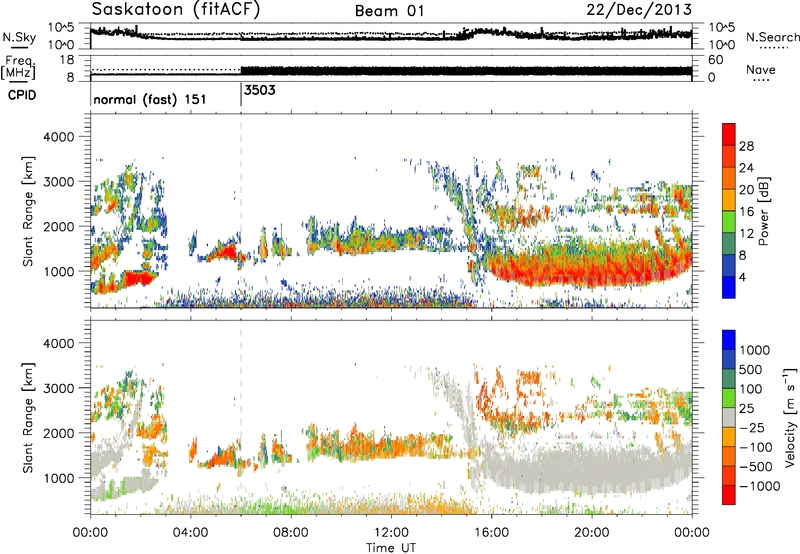Click the "3000" tick of the power panel
The height and width of the screenshot is (554, 800).
point(58,182)
